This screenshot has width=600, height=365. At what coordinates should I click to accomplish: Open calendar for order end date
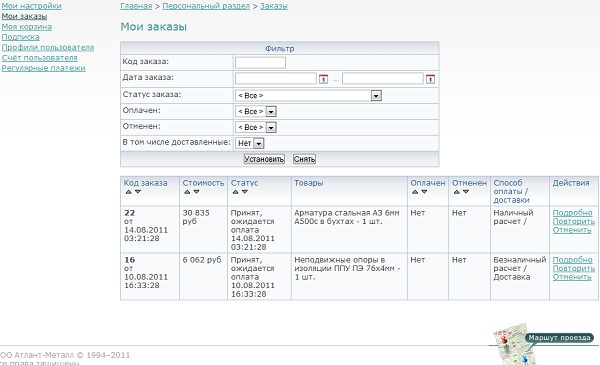[x=430, y=79]
